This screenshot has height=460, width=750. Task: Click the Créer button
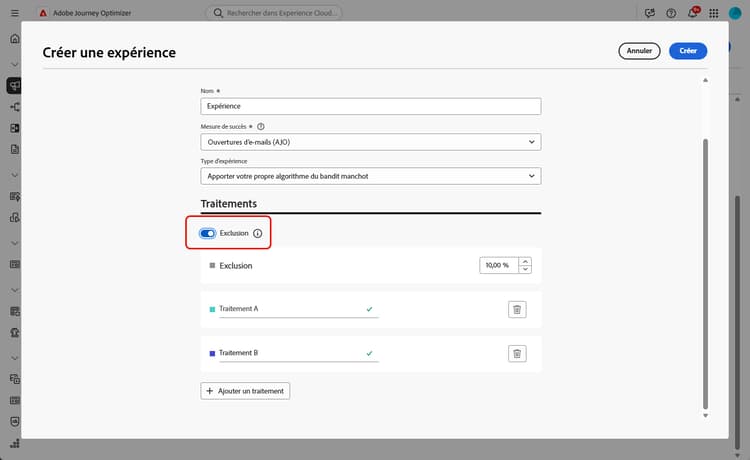tap(688, 51)
